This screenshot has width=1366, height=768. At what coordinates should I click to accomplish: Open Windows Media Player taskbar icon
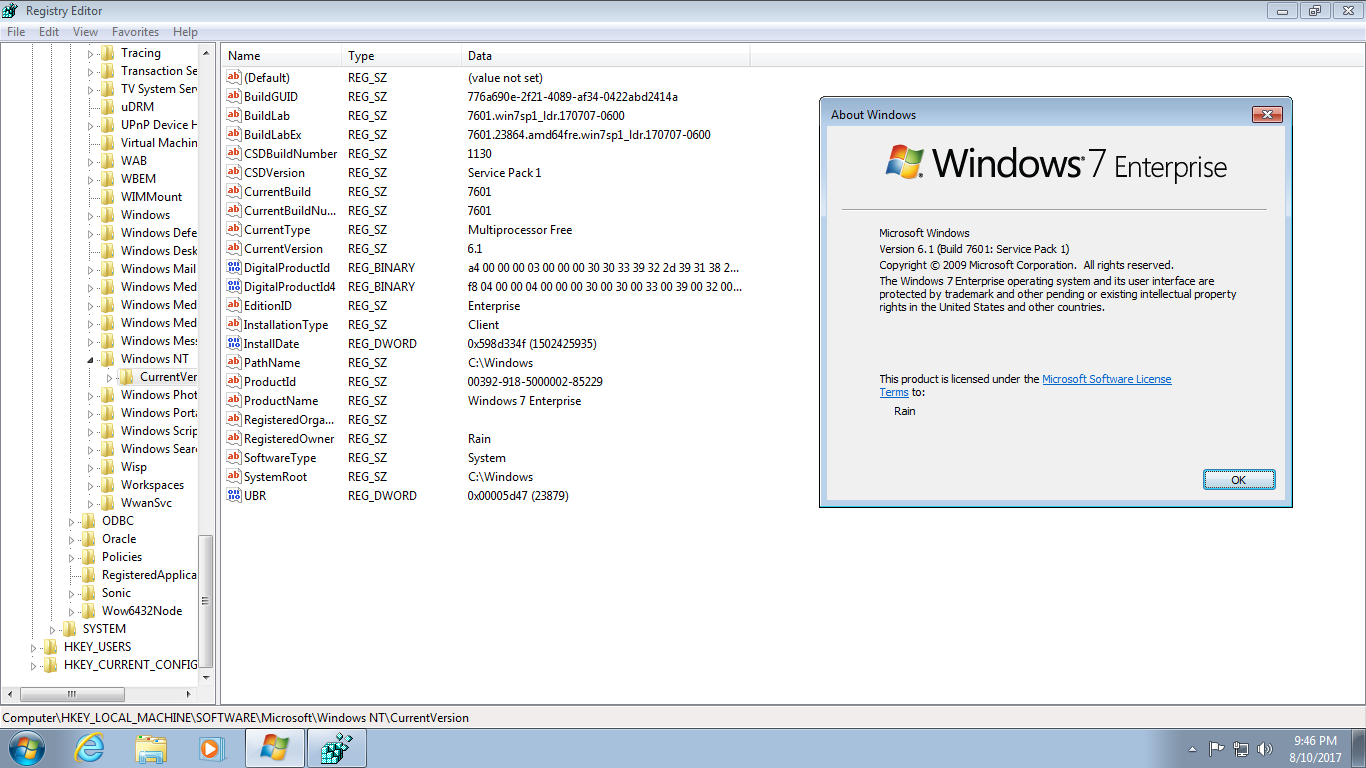tap(212, 748)
